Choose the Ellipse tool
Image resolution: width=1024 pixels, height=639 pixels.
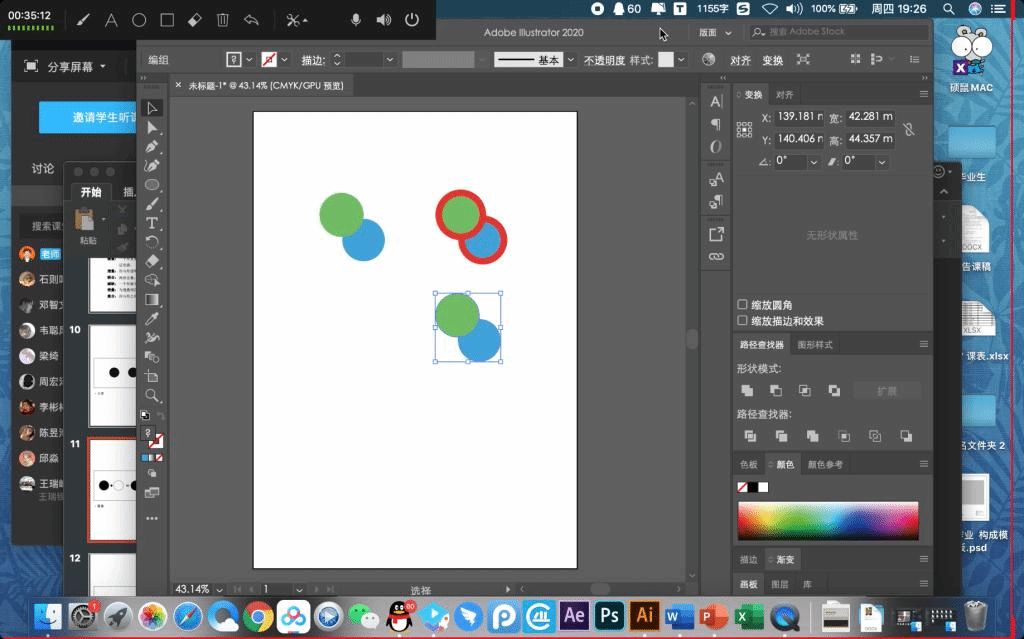(152, 185)
